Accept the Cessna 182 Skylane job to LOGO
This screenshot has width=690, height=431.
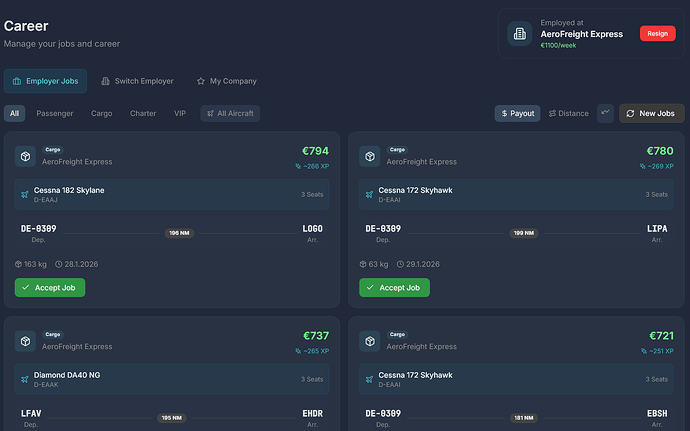coord(50,287)
